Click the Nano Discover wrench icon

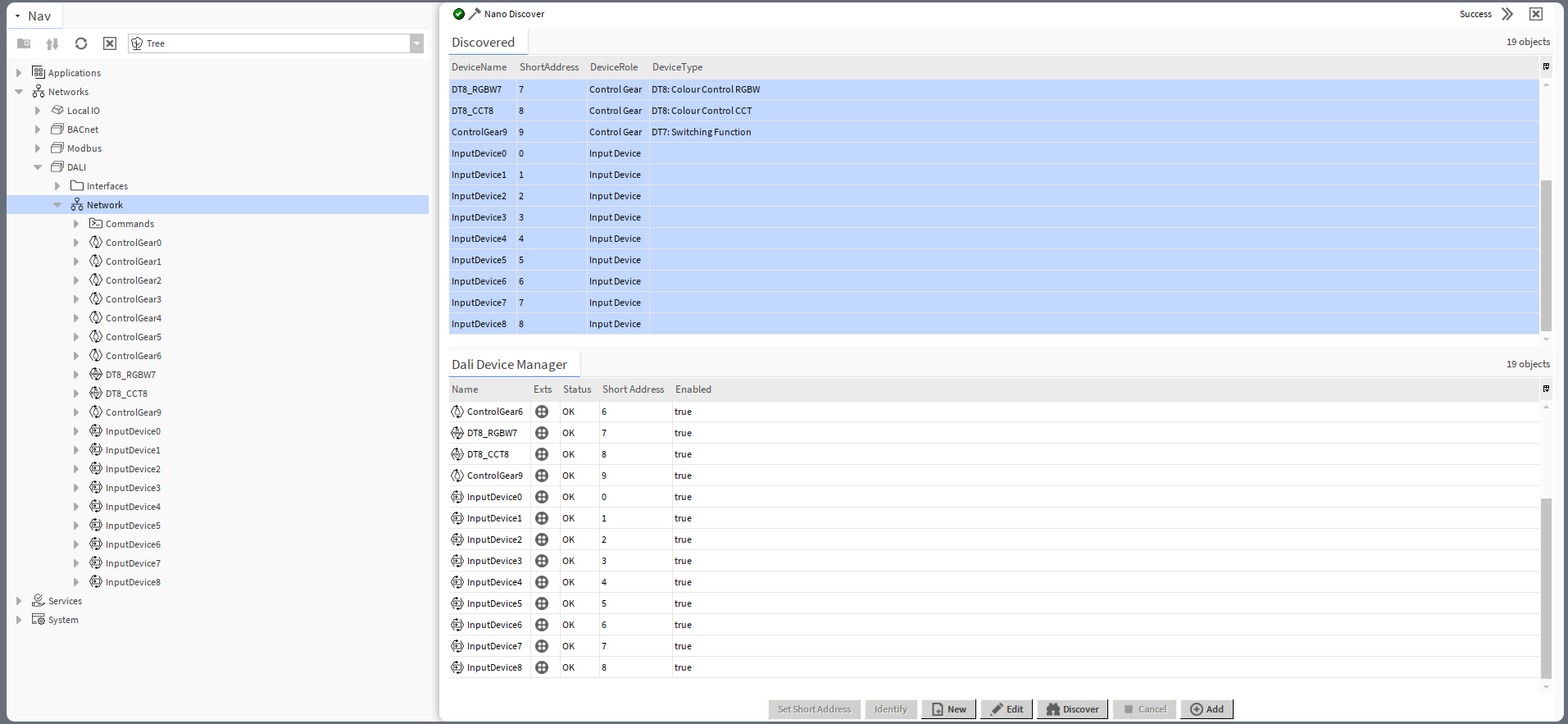coord(475,14)
